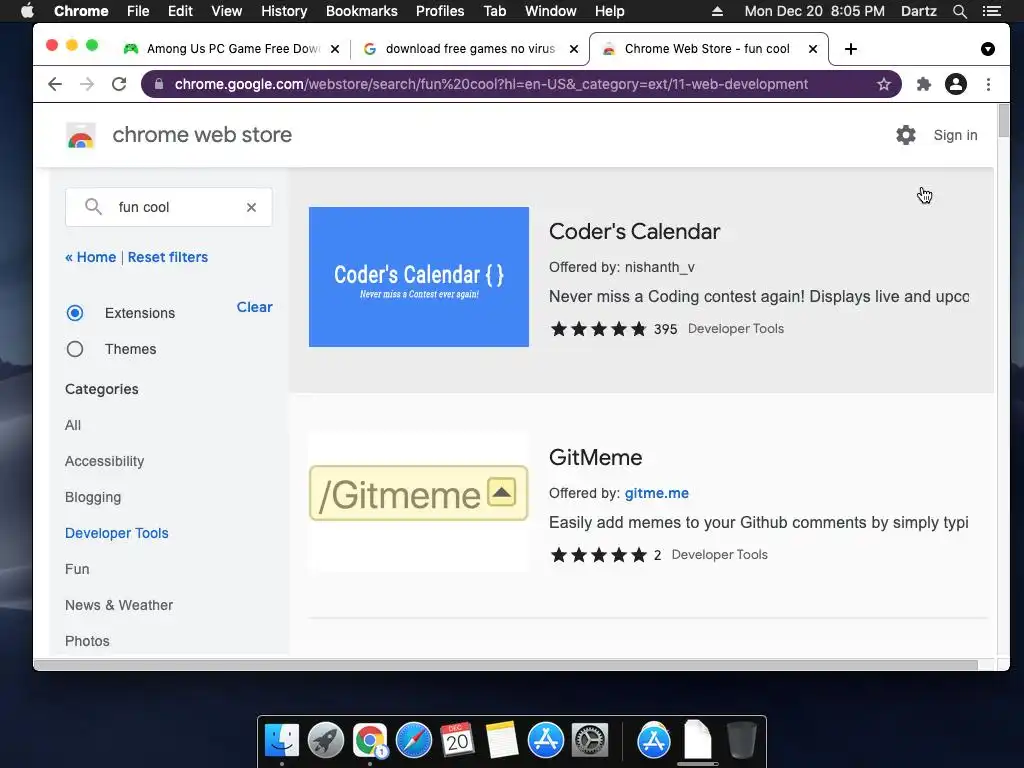Click the Gitmeme thumbnail image
Screen dimensions: 1024x768
point(419,502)
